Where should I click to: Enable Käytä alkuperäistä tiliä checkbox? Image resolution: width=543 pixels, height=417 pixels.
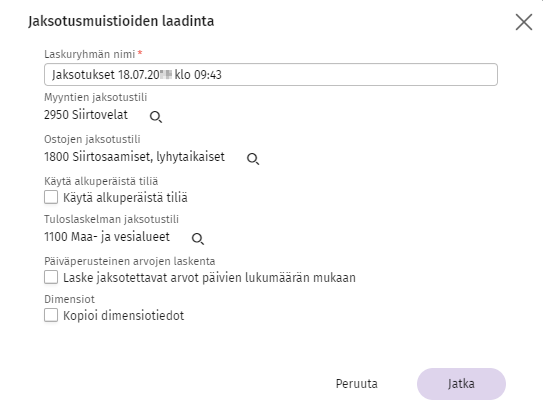click(x=51, y=197)
